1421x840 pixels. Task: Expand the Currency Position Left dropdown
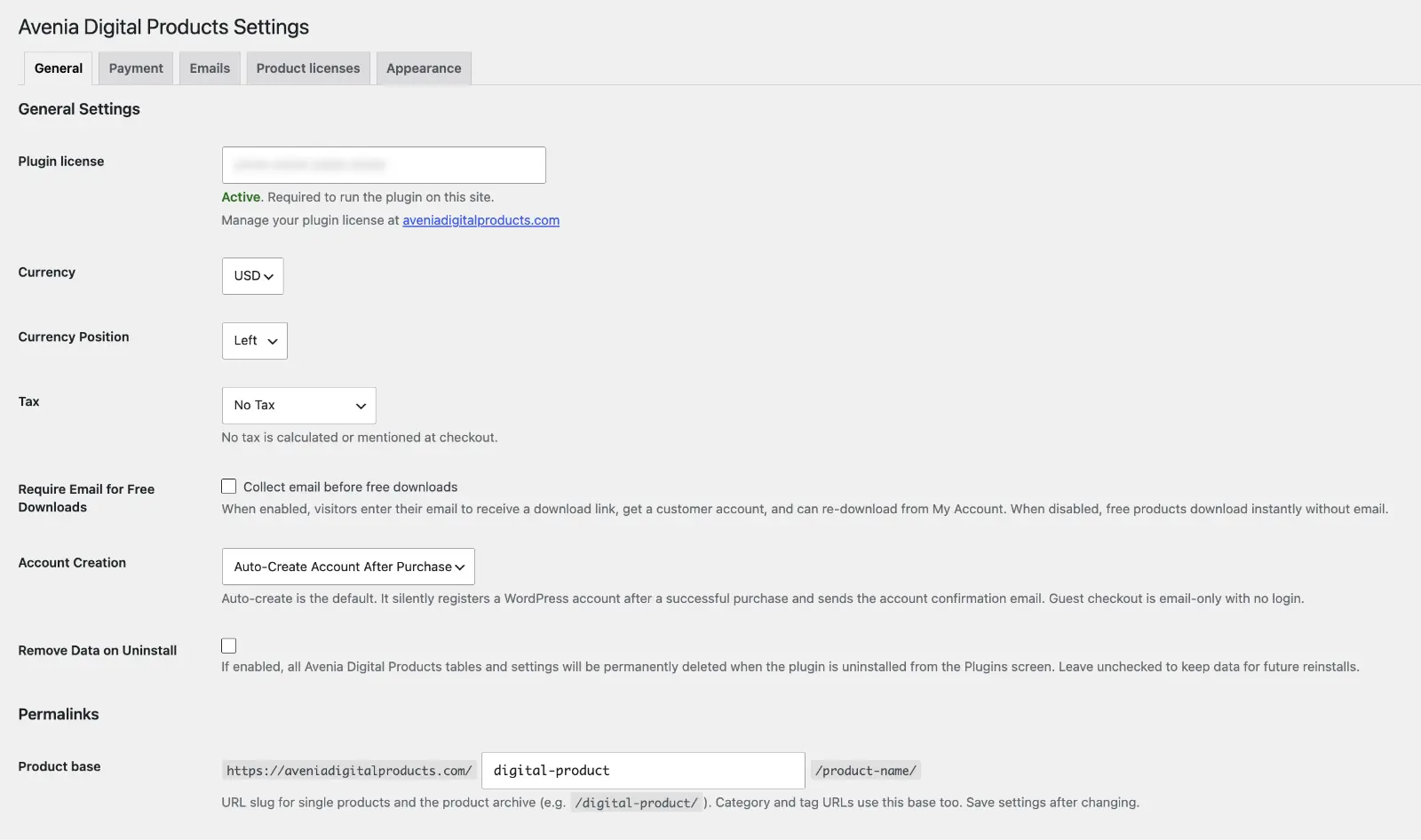tap(255, 341)
